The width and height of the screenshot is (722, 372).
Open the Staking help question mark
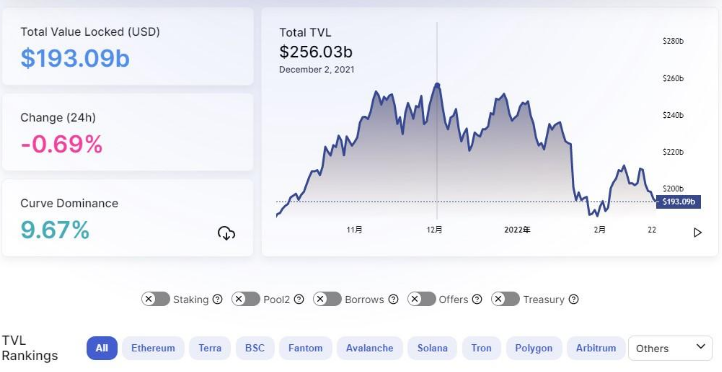coord(217,299)
